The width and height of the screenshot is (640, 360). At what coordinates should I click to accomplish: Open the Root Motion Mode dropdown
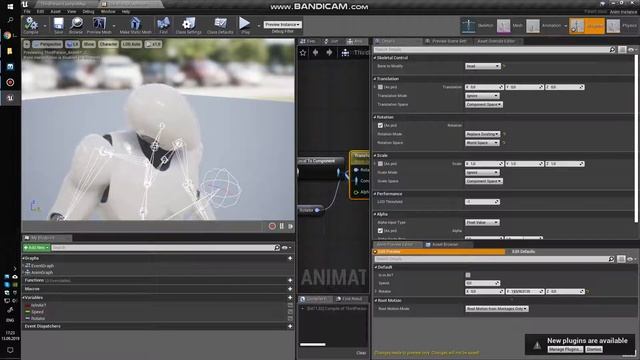click(497, 309)
